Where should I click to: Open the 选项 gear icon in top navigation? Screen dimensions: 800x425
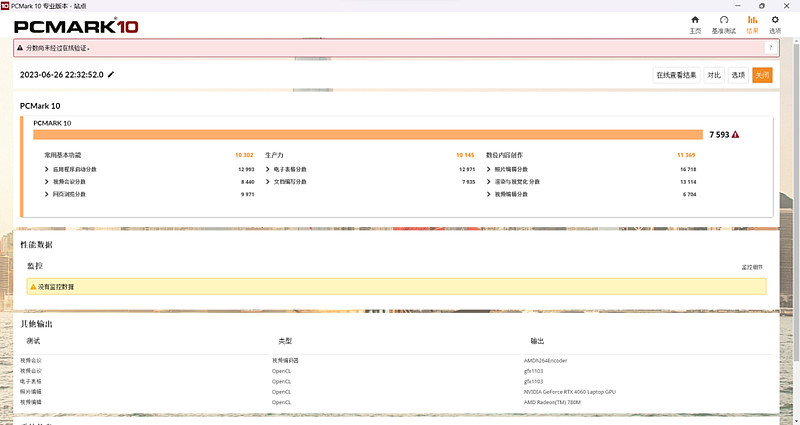[x=775, y=20]
